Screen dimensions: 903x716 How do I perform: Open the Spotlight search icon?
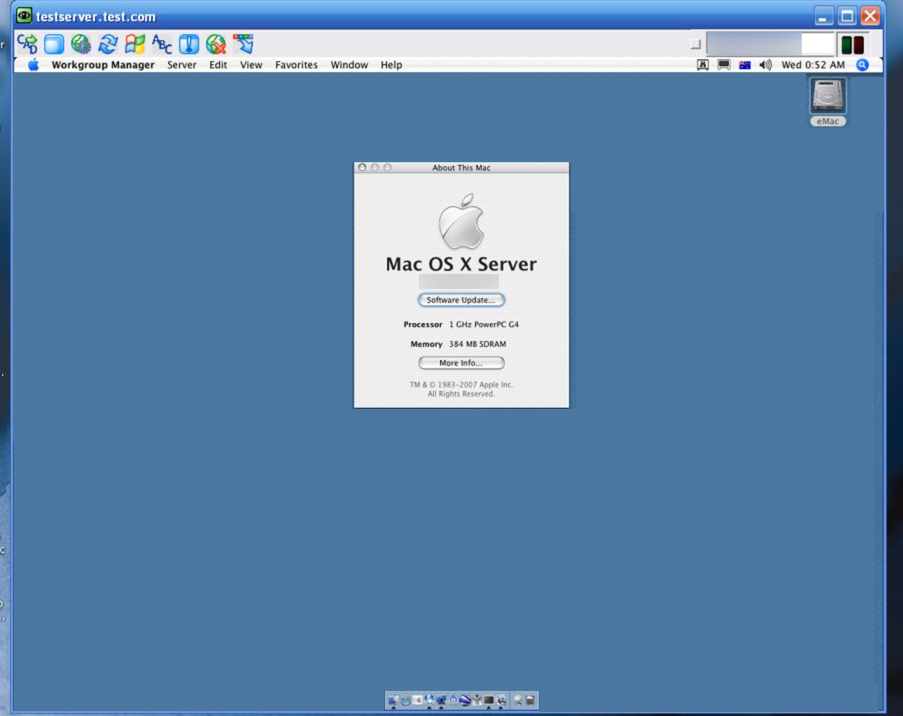click(x=862, y=65)
